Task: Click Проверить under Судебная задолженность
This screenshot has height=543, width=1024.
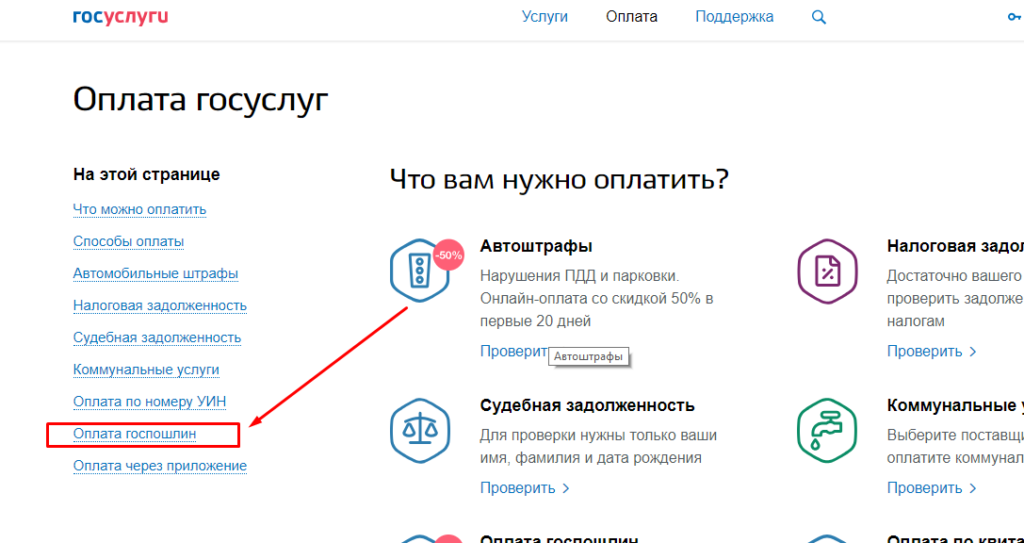Action: [524, 488]
